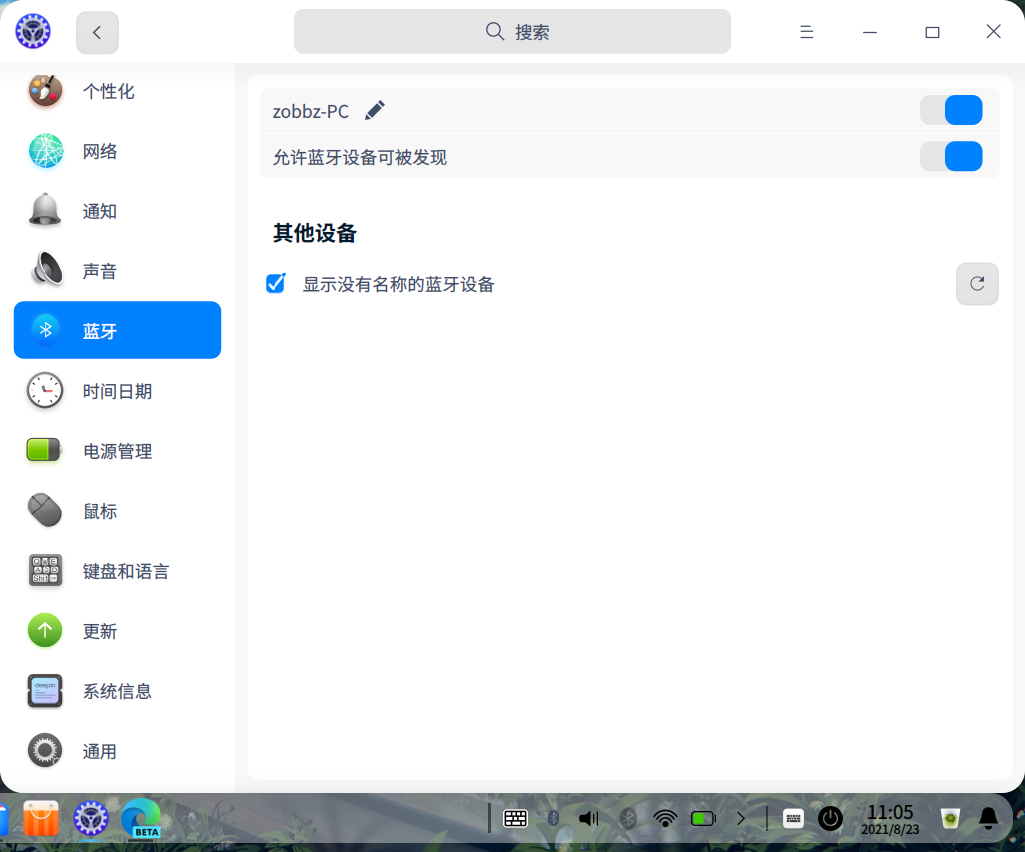The height and width of the screenshot is (852, 1025).
Task: Open 通用 general settings
Action: tap(117, 751)
